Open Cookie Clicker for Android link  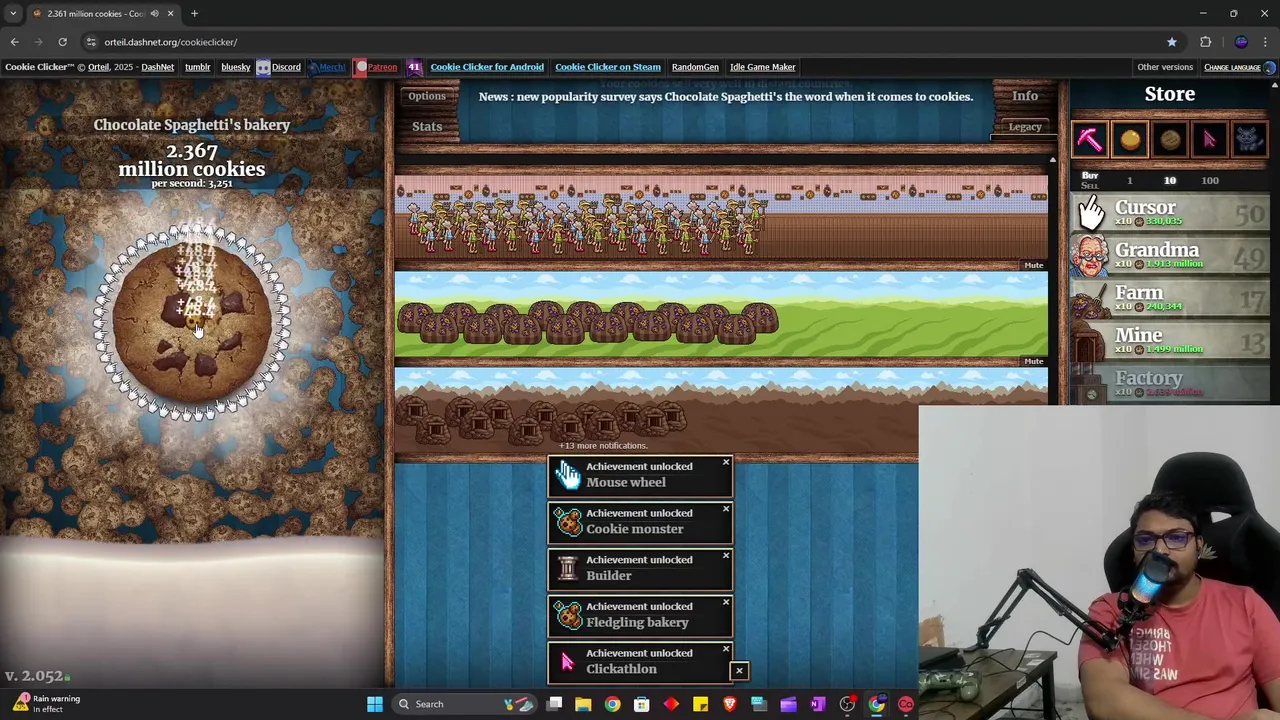487,67
